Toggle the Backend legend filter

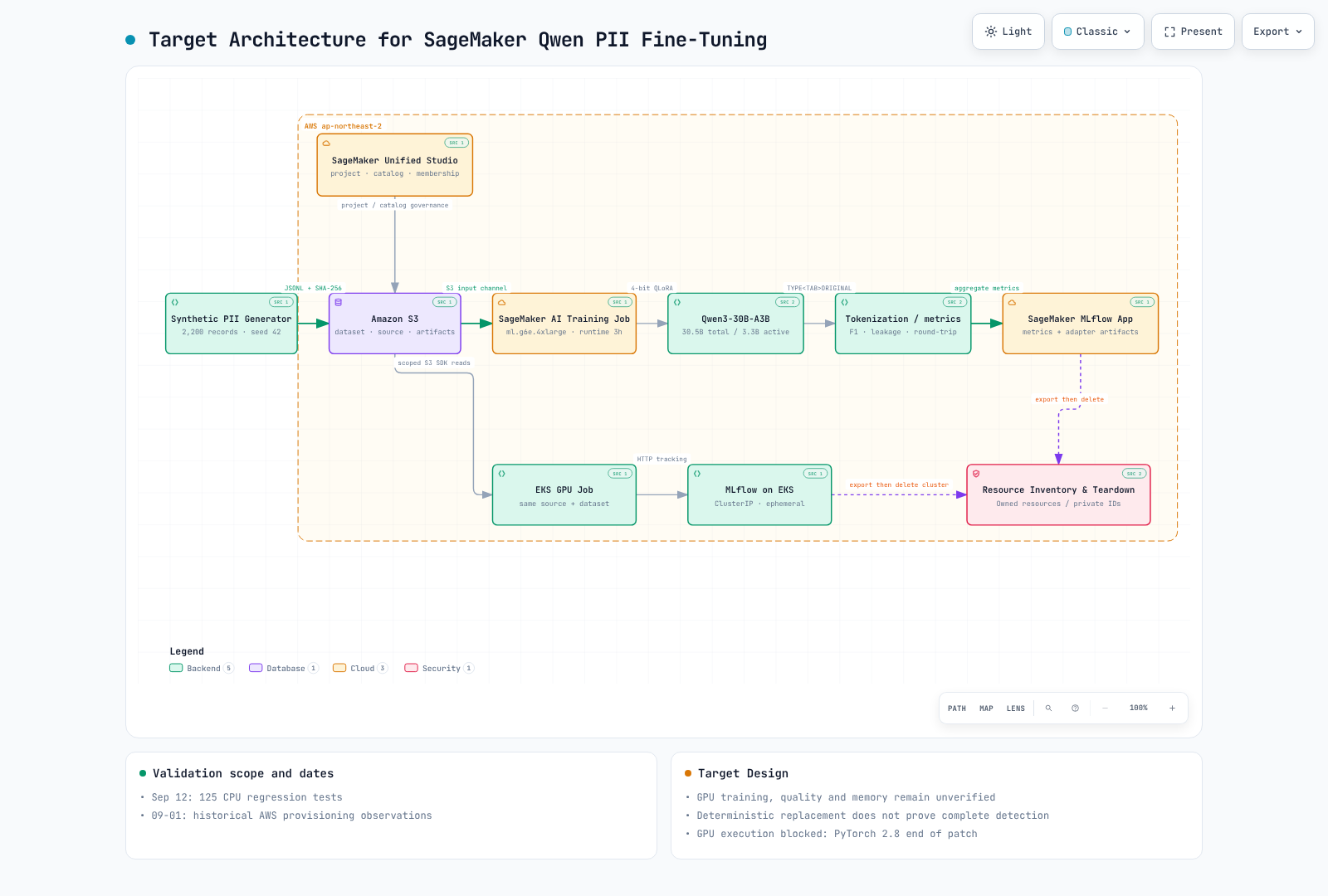tap(202, 668)
